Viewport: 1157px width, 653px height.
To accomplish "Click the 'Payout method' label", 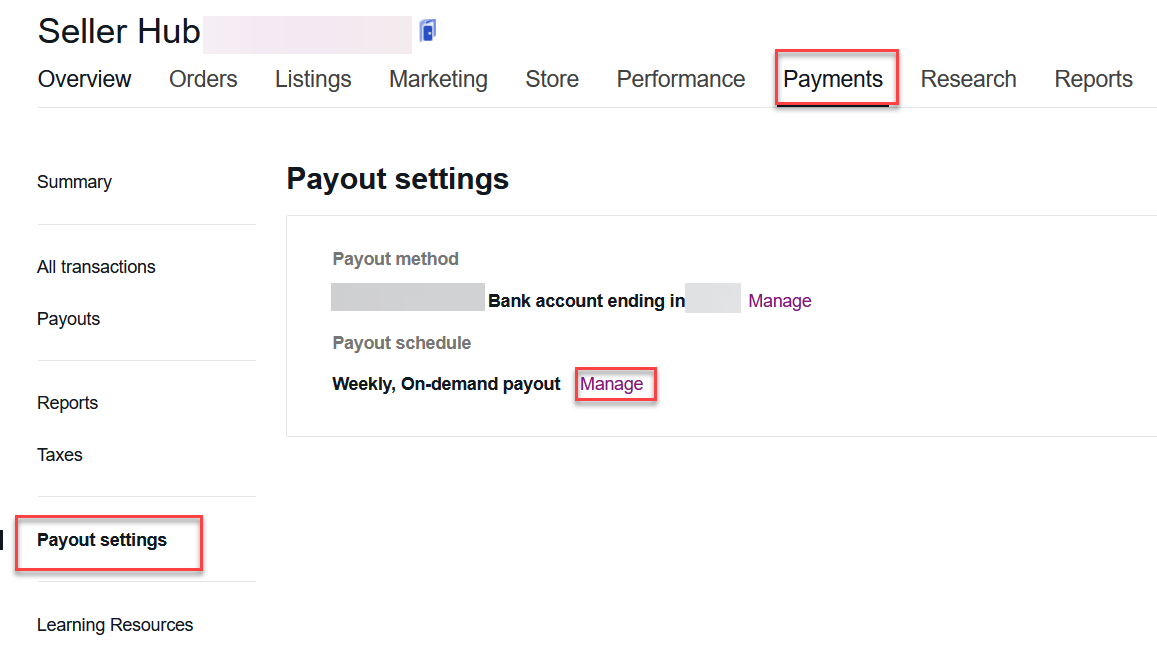I will 396,259.
